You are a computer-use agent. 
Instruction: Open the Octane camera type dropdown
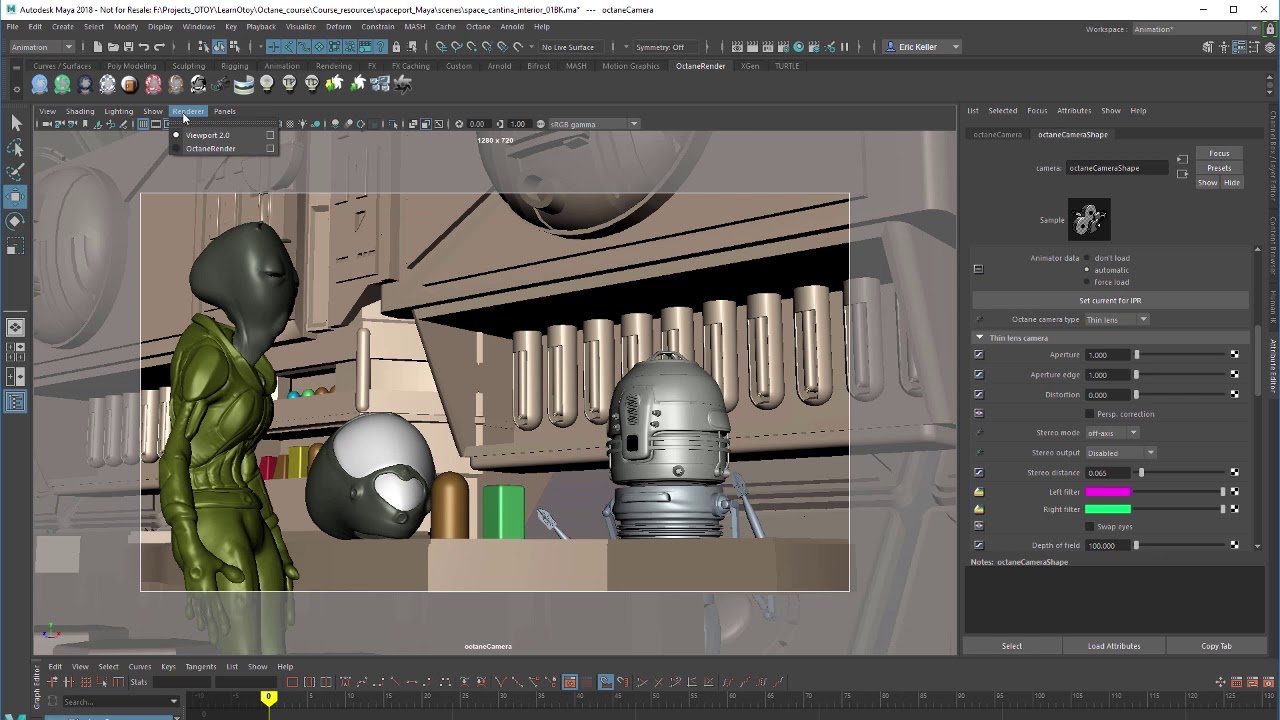tap(1117, 320)
